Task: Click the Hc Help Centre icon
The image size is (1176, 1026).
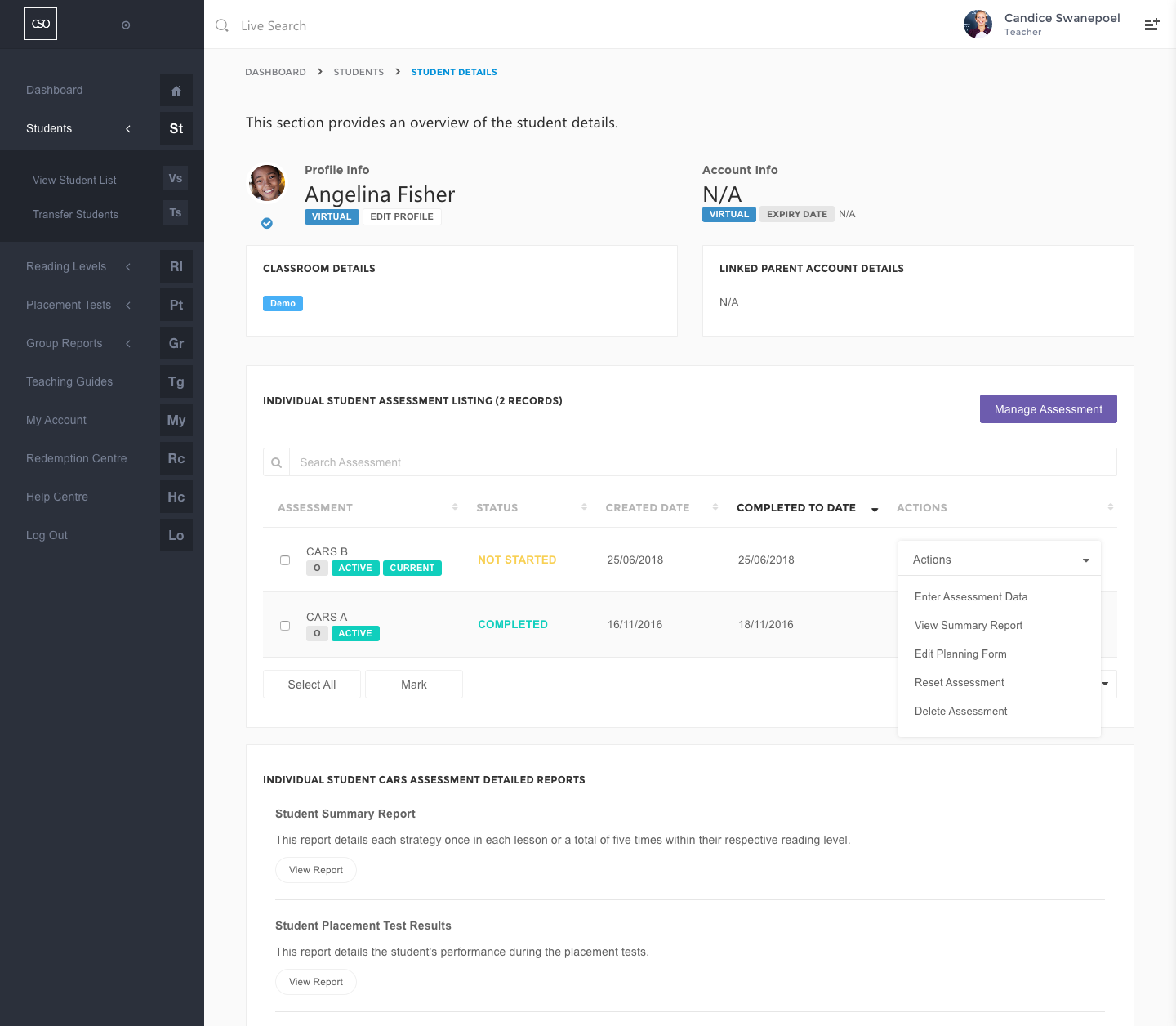Action: (176, 497)
